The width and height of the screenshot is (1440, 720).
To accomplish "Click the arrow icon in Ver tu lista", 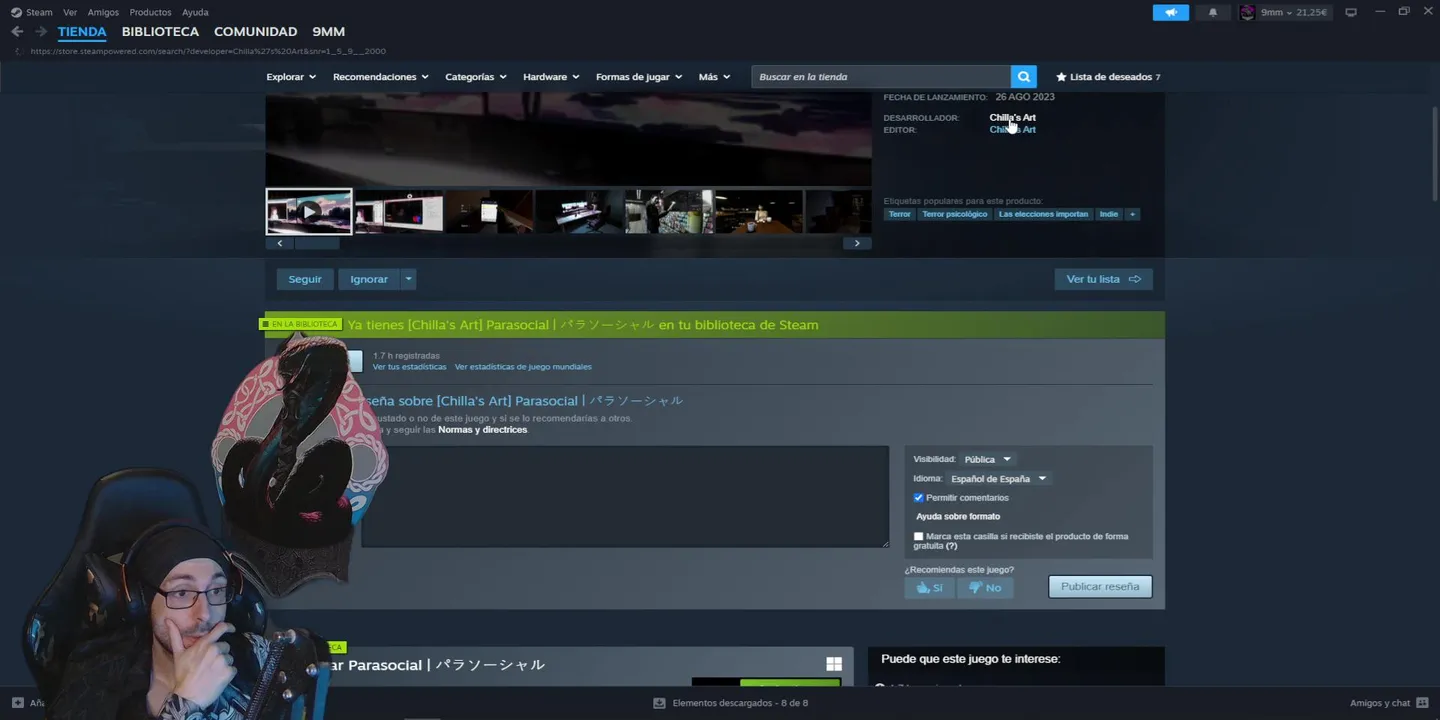I will tap(1134, 279).
